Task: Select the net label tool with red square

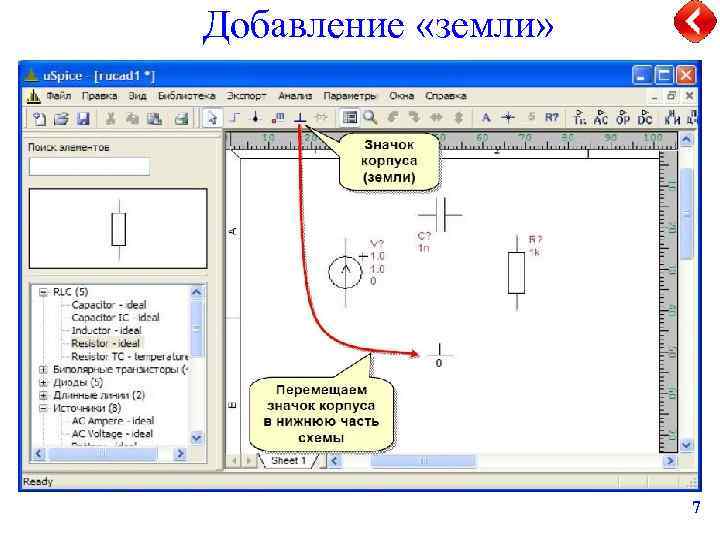Action: coord(278,118)
